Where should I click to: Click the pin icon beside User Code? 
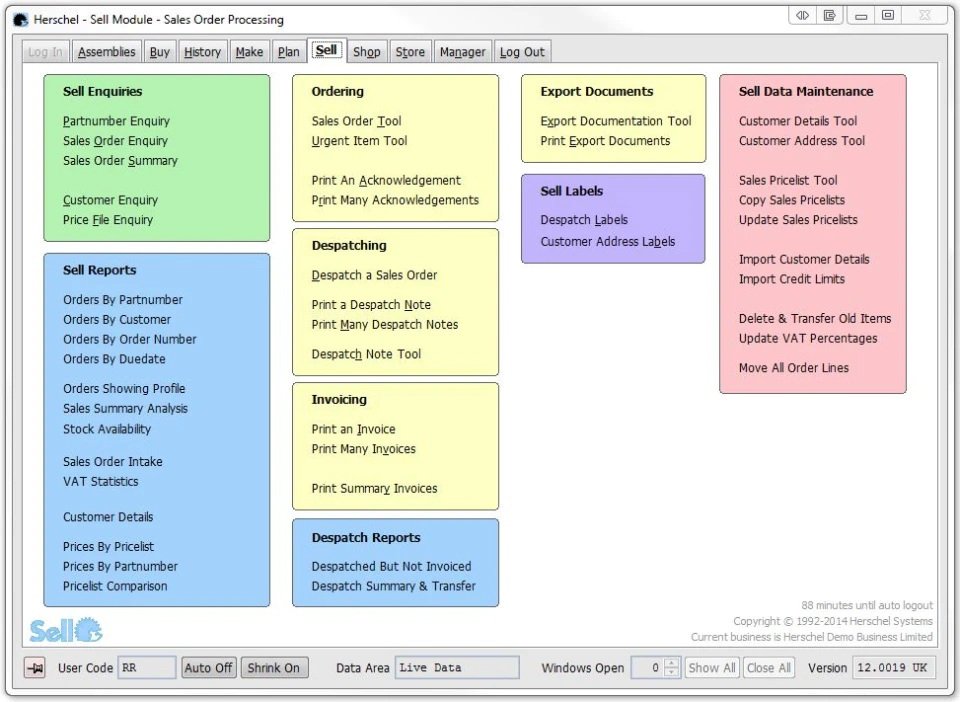point(36,668)
